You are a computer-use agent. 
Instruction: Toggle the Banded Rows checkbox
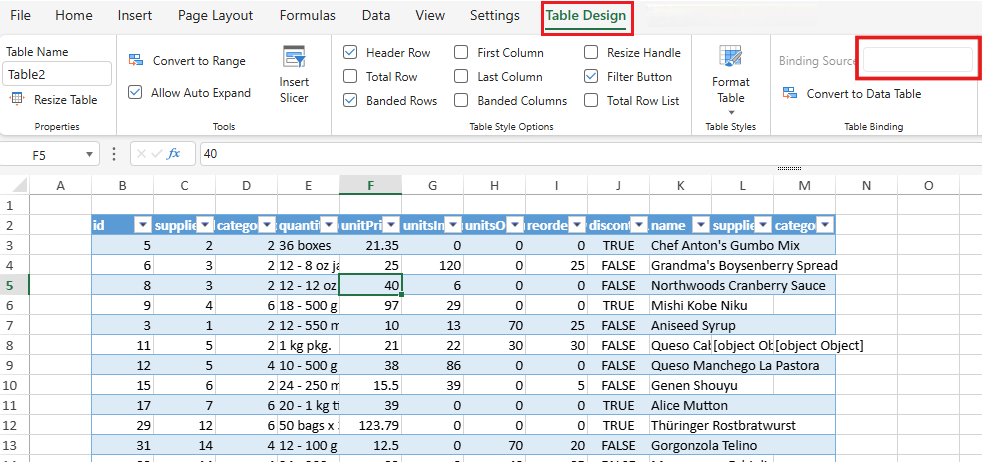pyautogui.click(x=350, y=100)
